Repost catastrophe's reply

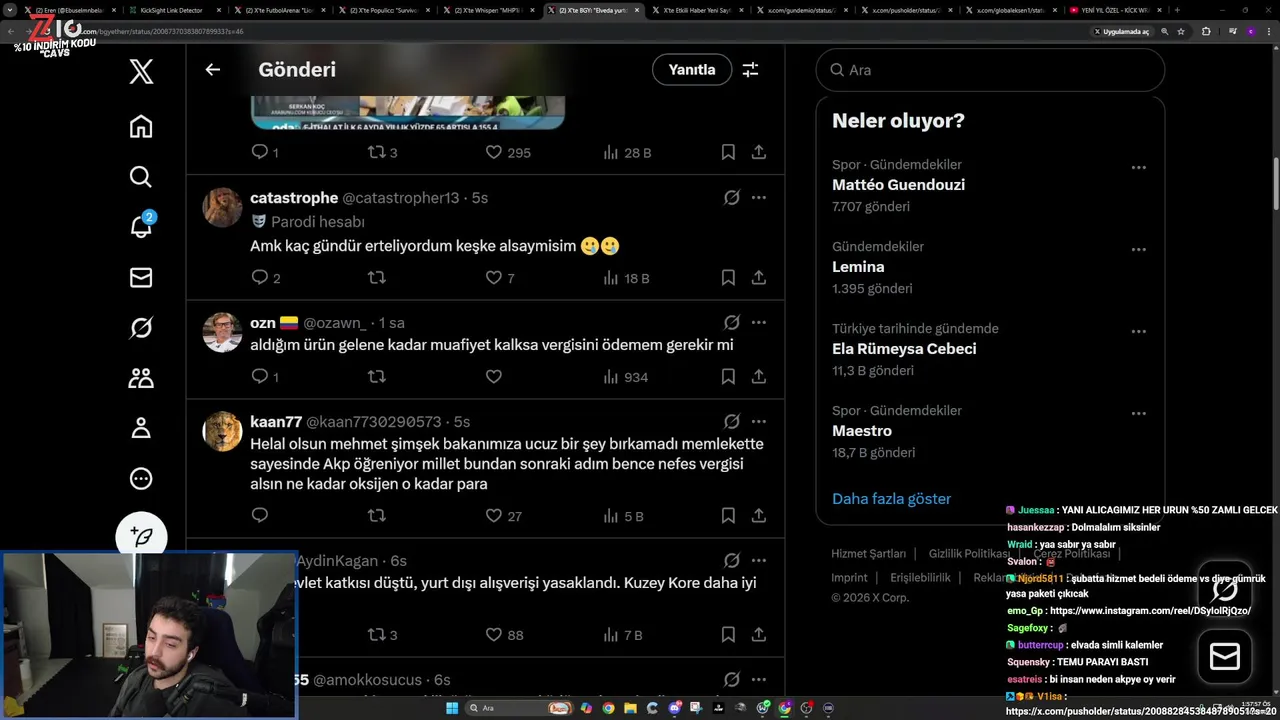[377, 278]
